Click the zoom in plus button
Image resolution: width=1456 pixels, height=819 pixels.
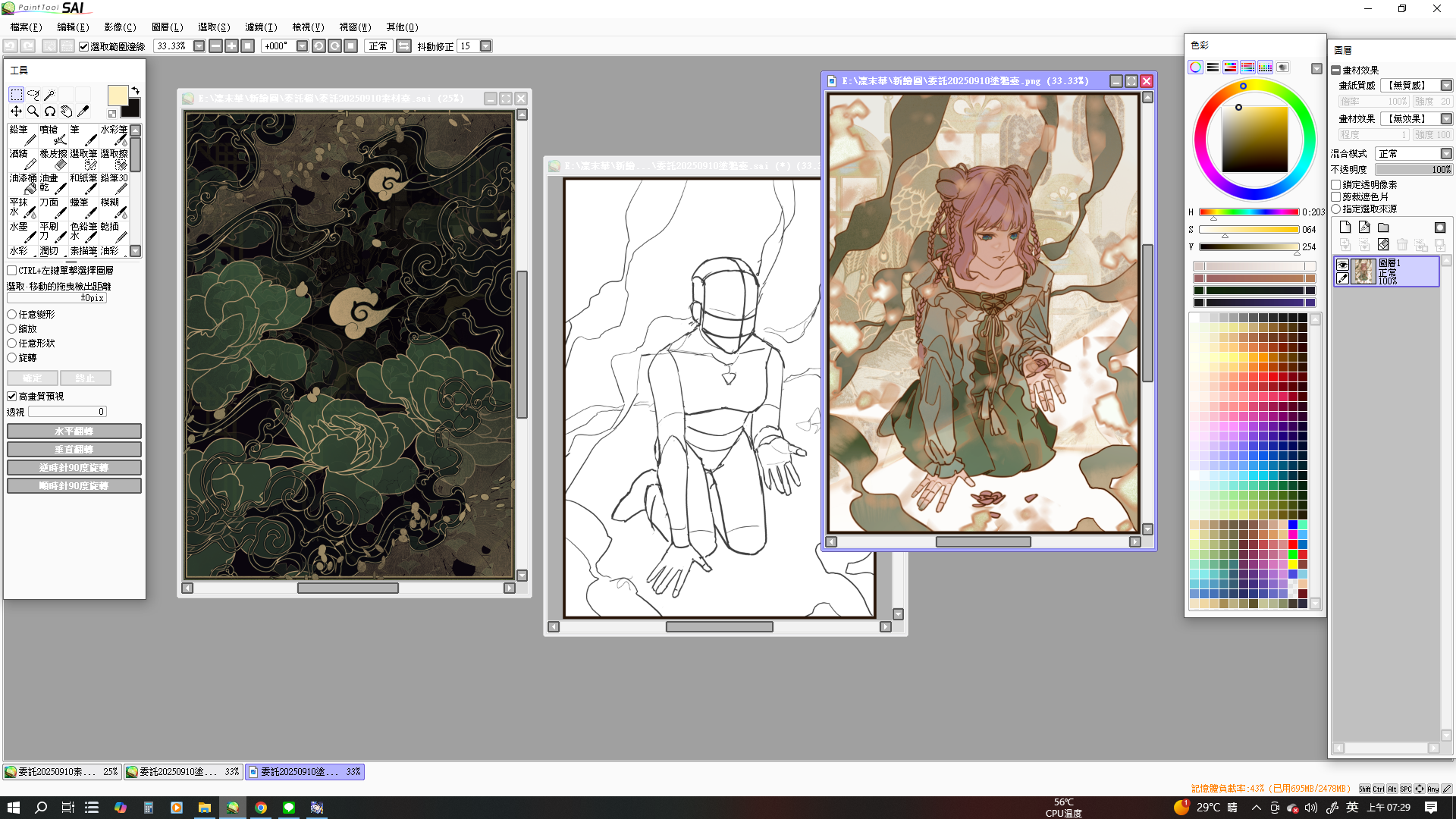(x=231, y=46)
